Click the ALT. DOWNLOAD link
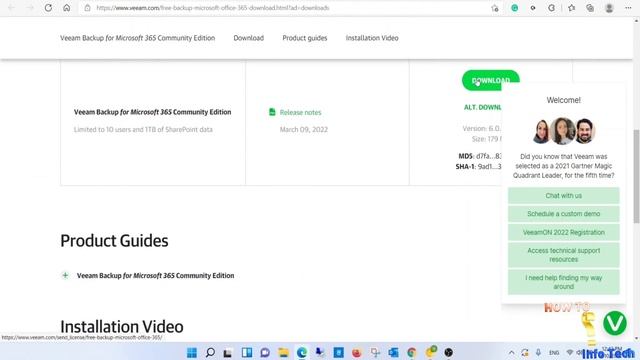 pyautogui.click(x=482, y=107)
